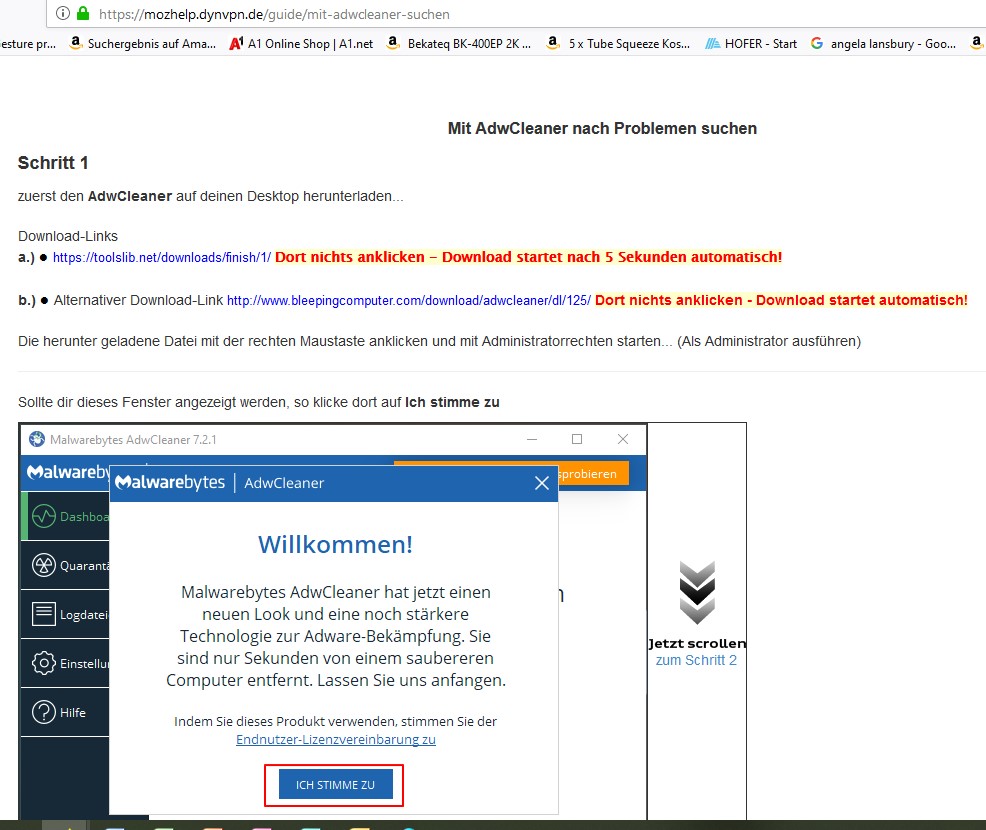Open the angela lansbury Google bookmark

coord(884,43)
